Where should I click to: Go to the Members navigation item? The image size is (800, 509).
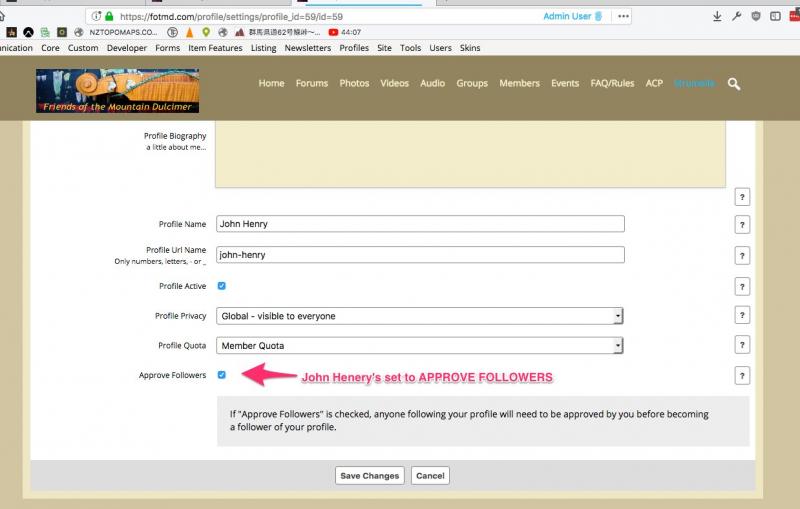(519, 83)
